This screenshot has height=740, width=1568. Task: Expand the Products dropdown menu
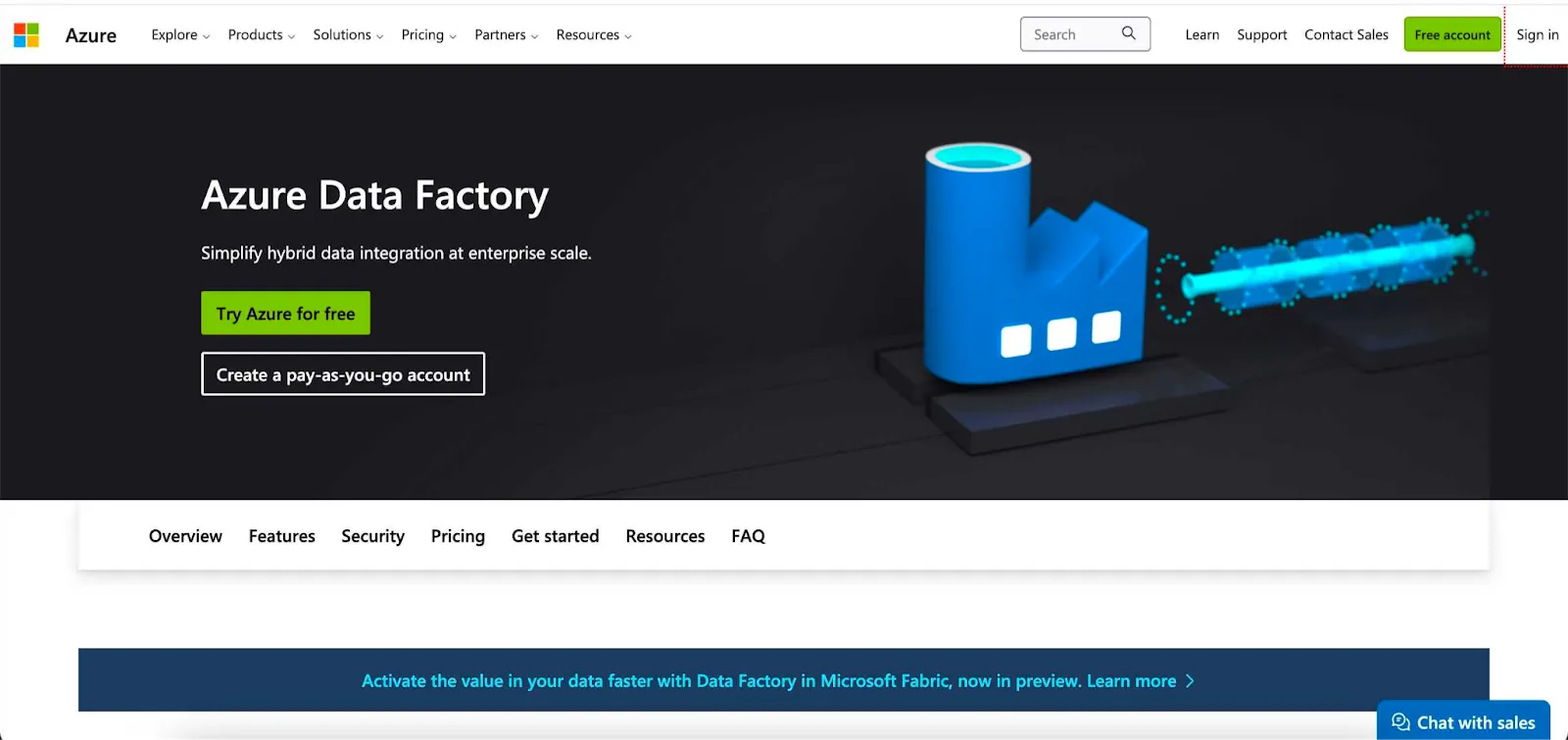pos(262,35)
